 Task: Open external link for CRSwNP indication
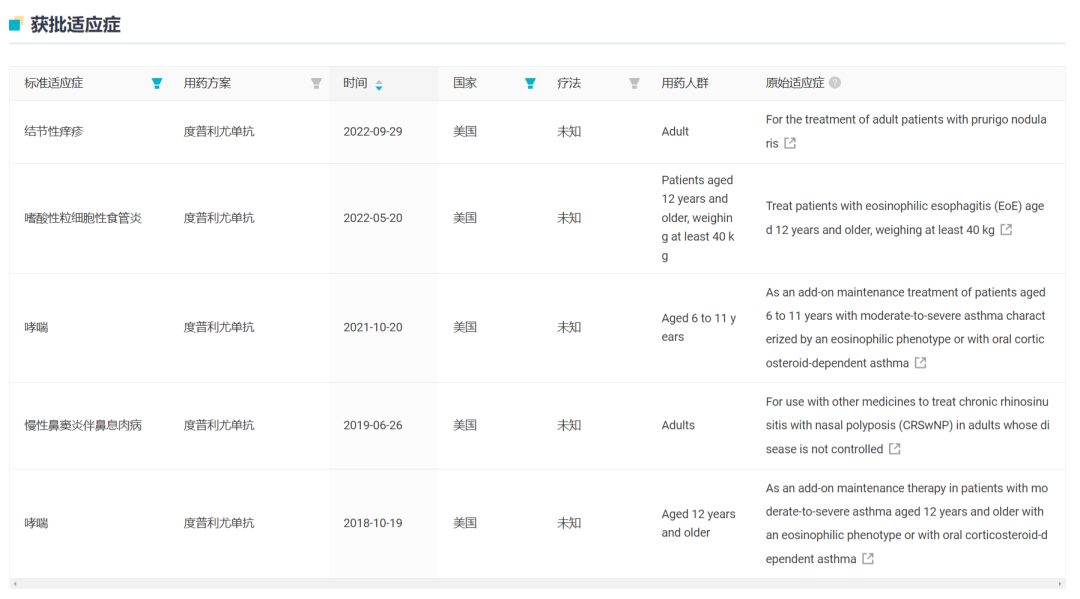[x=895, y=449]
